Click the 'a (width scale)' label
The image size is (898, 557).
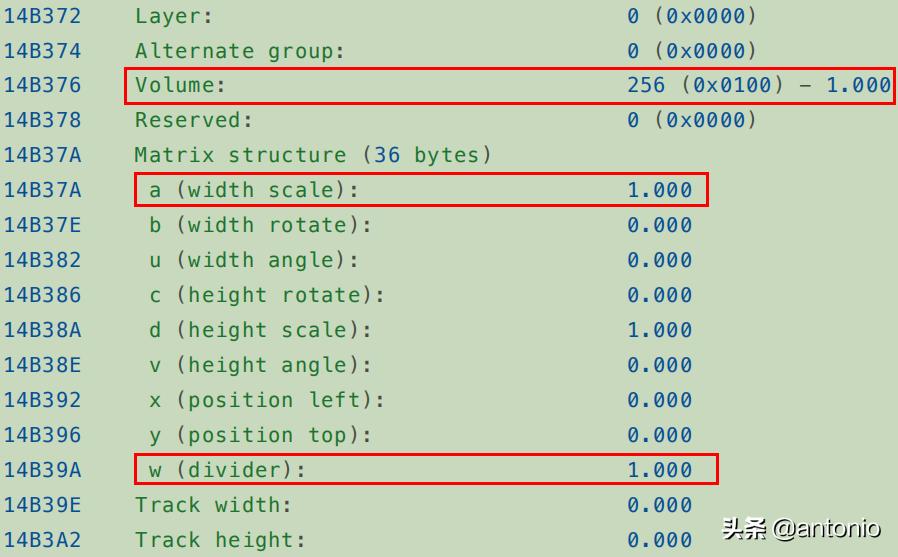(253, 190)
